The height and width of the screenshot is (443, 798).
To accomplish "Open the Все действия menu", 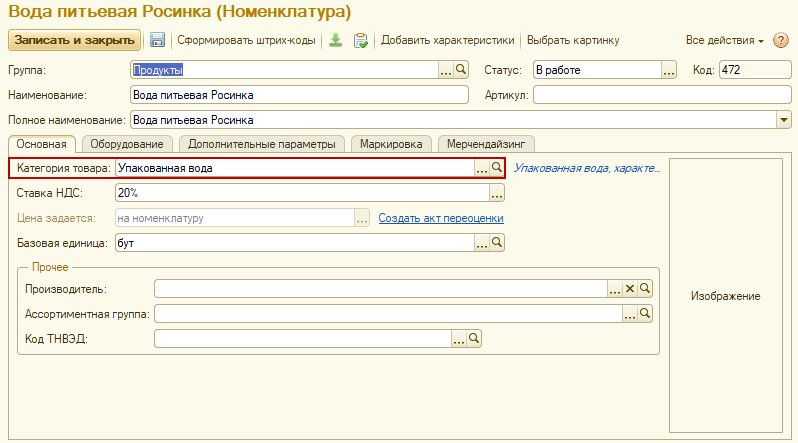I will click(x=724, y=40).
